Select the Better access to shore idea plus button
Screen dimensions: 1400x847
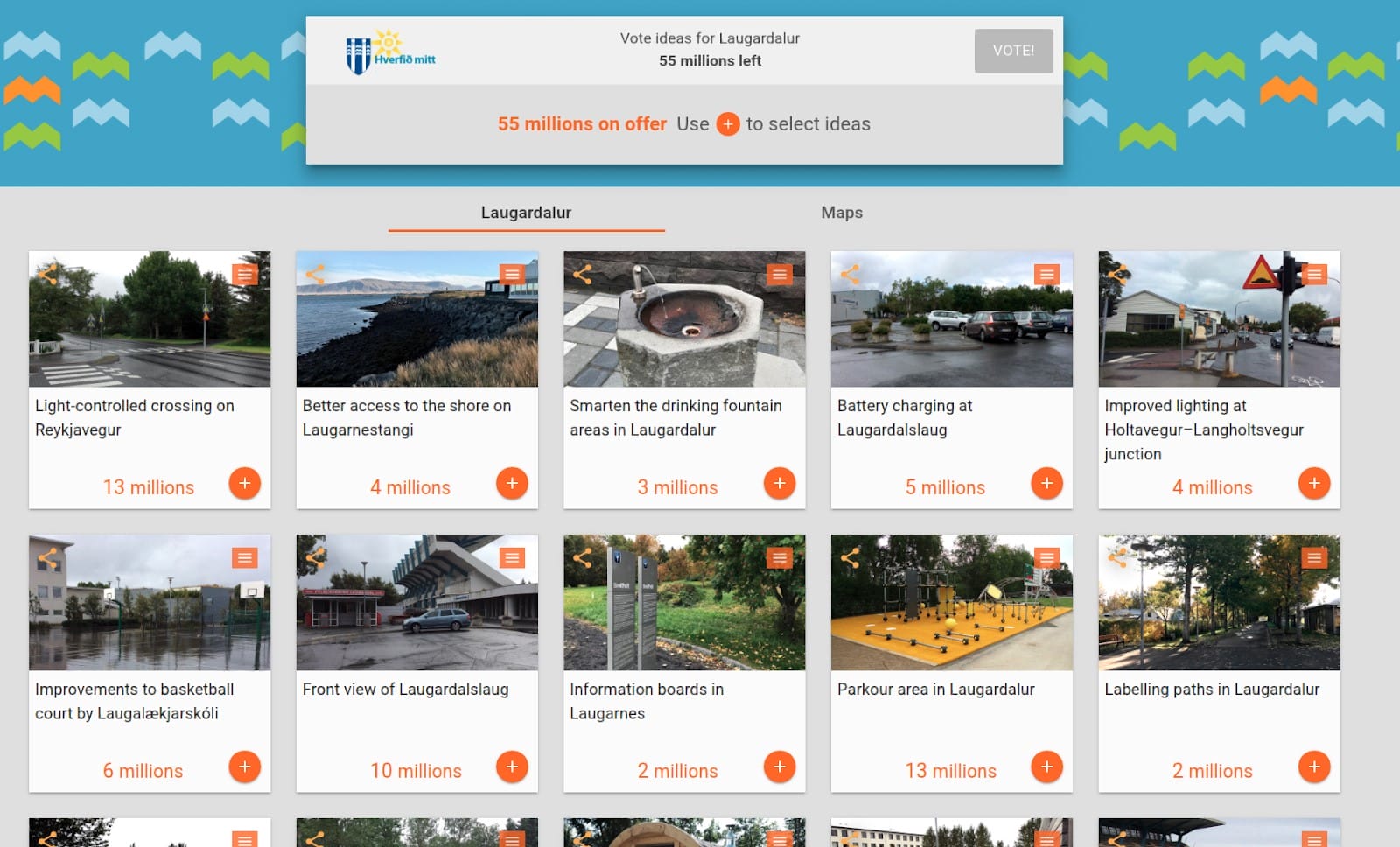[512, 483]
